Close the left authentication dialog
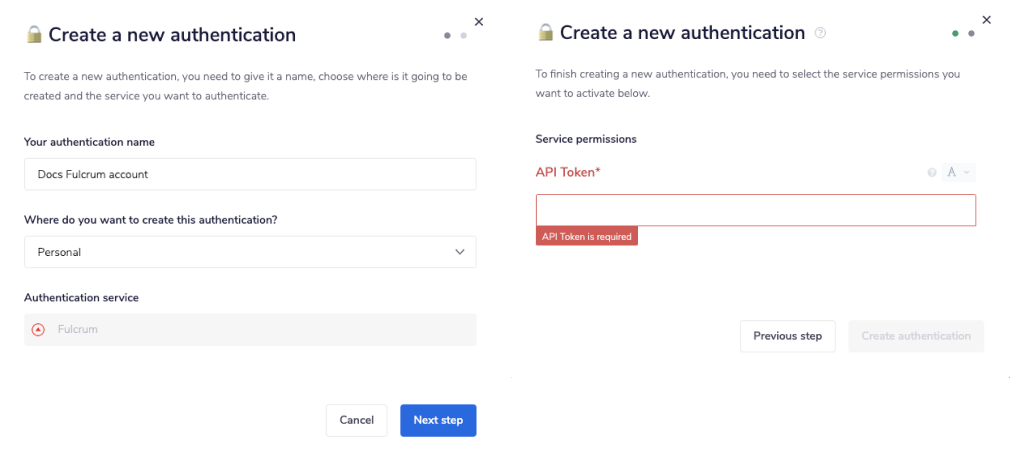 coord(478,21)
